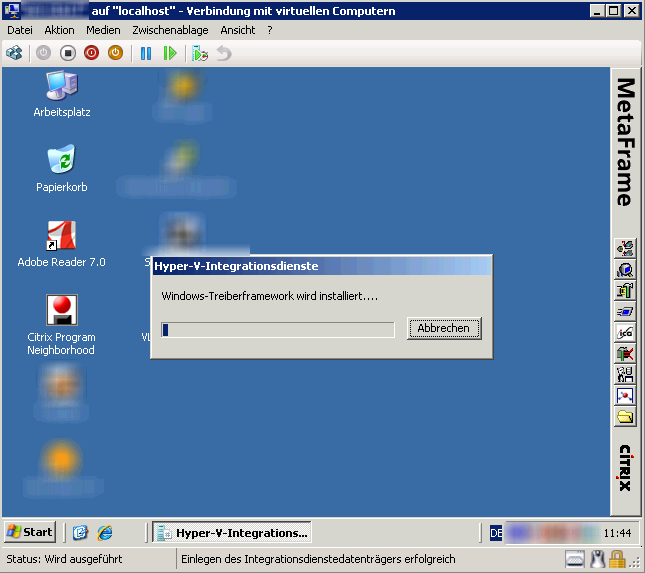The image size is (645, 573).
Task: Activate the Hyper-V-Integrations taskbar button
Action: pos(232,533)
